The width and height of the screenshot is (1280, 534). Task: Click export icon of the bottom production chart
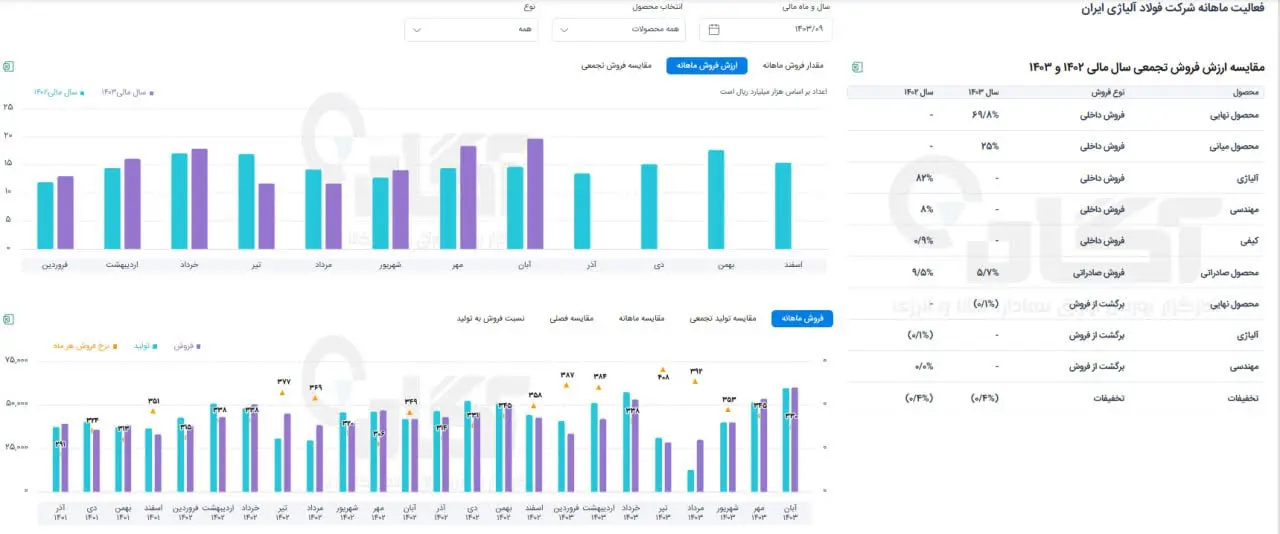tap(8, 319)
